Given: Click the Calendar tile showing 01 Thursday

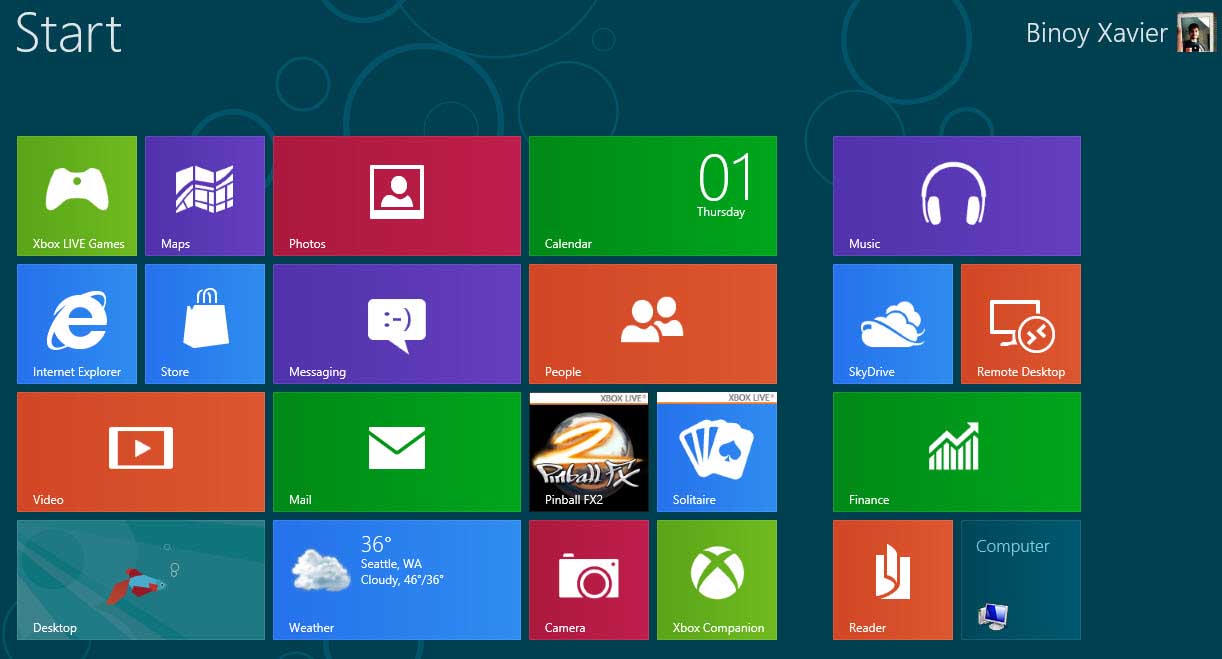Looking at the screenshot, I should point(652,196).
